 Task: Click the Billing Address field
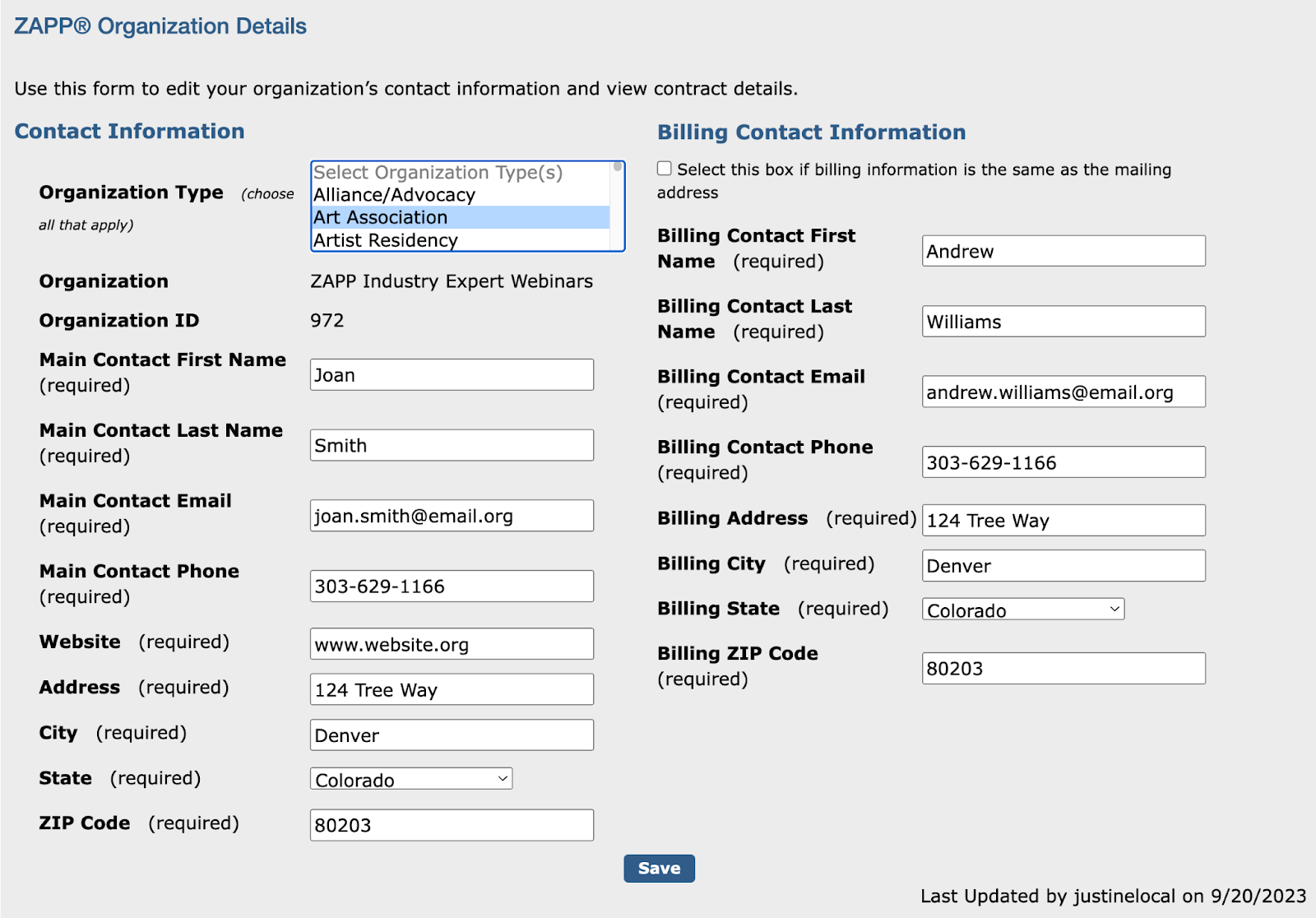click(1063, 521)
